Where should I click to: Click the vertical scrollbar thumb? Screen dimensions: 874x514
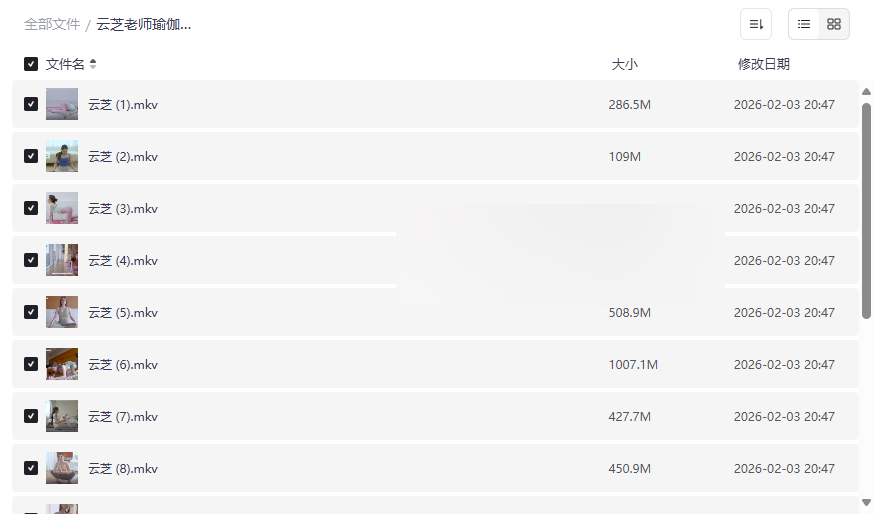pyautogui.click(x=866, y=210)
